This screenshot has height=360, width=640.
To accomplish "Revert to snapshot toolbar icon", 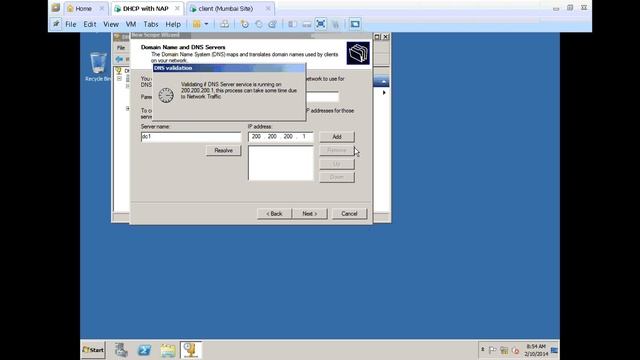I will coord(258,24).
